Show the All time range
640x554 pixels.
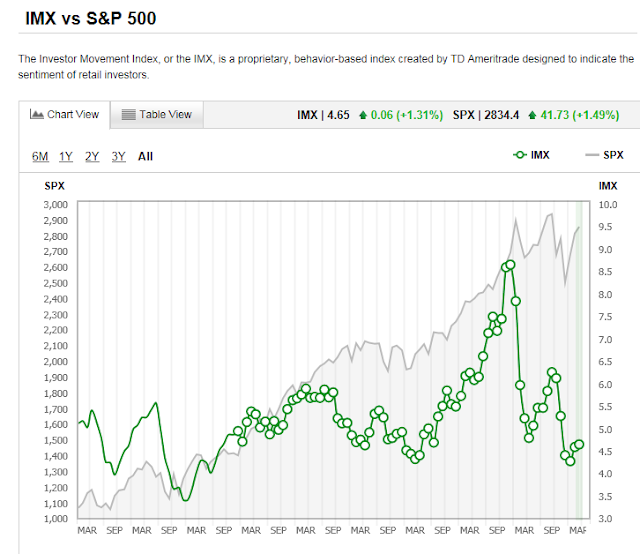[146, 156]
